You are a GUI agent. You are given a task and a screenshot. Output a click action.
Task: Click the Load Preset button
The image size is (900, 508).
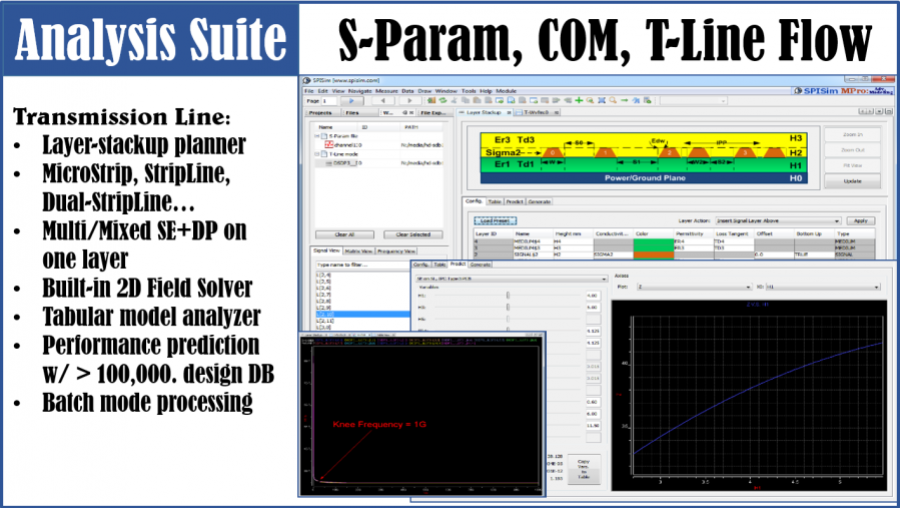pos(496,219)
